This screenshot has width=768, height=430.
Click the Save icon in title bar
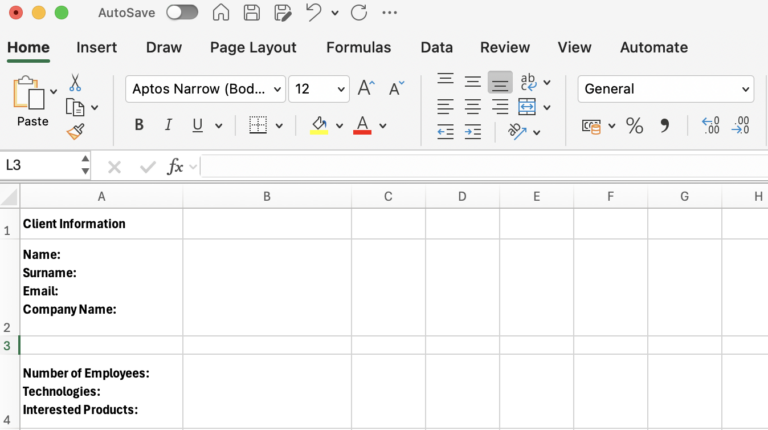click(x=252, y=13)
